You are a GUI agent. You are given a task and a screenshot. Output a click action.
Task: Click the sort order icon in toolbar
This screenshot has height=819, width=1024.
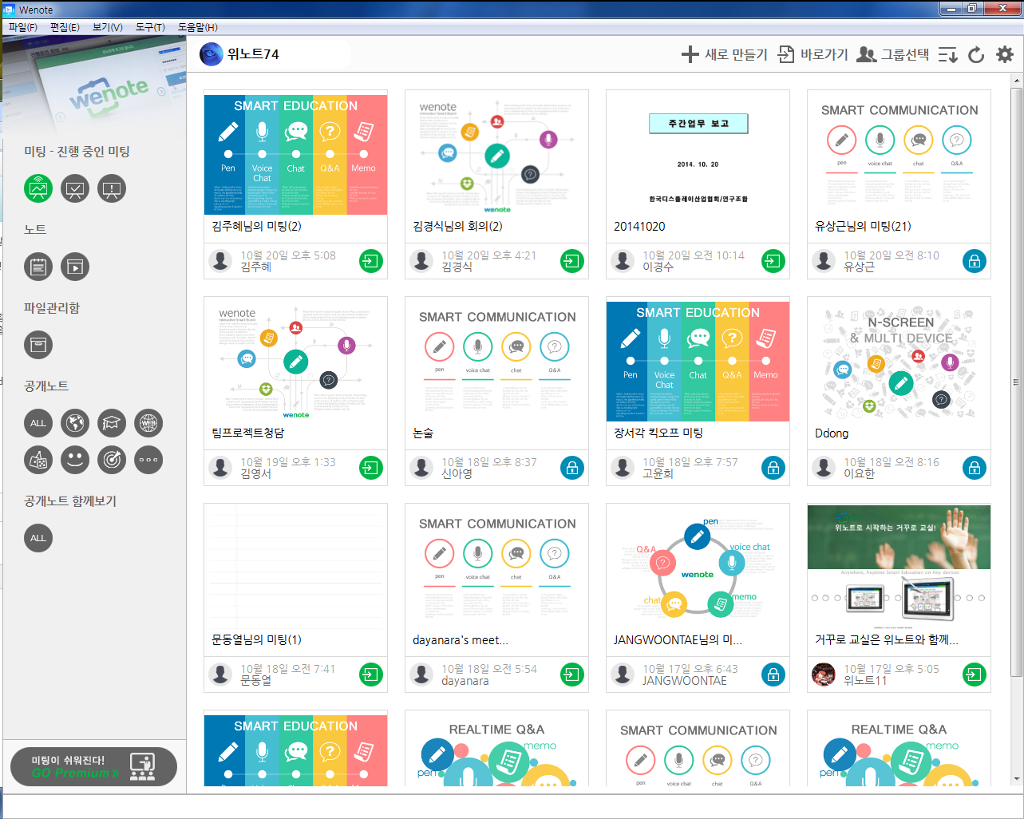(948, 55)
